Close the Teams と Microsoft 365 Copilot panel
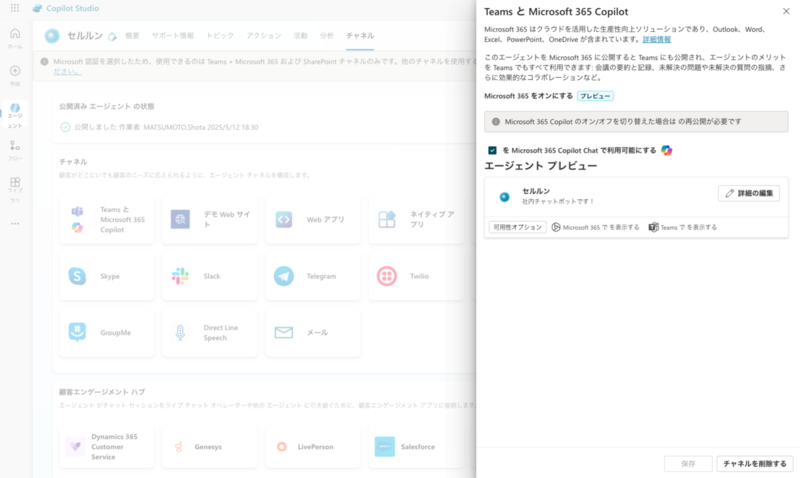 click(786, 11)
